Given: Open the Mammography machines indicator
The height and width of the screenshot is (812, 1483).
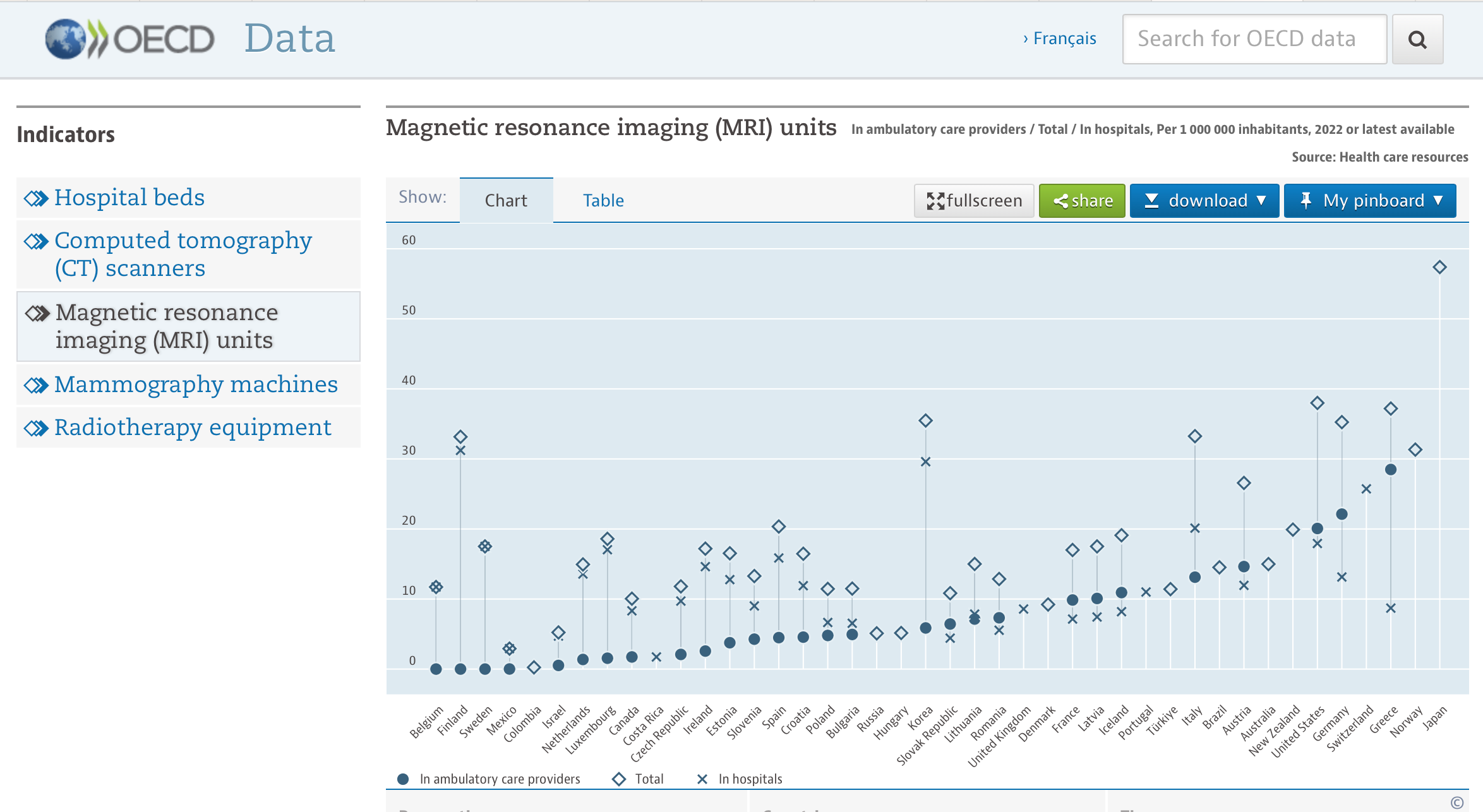Looking at the screenshot, I should (x=195, y=385).
